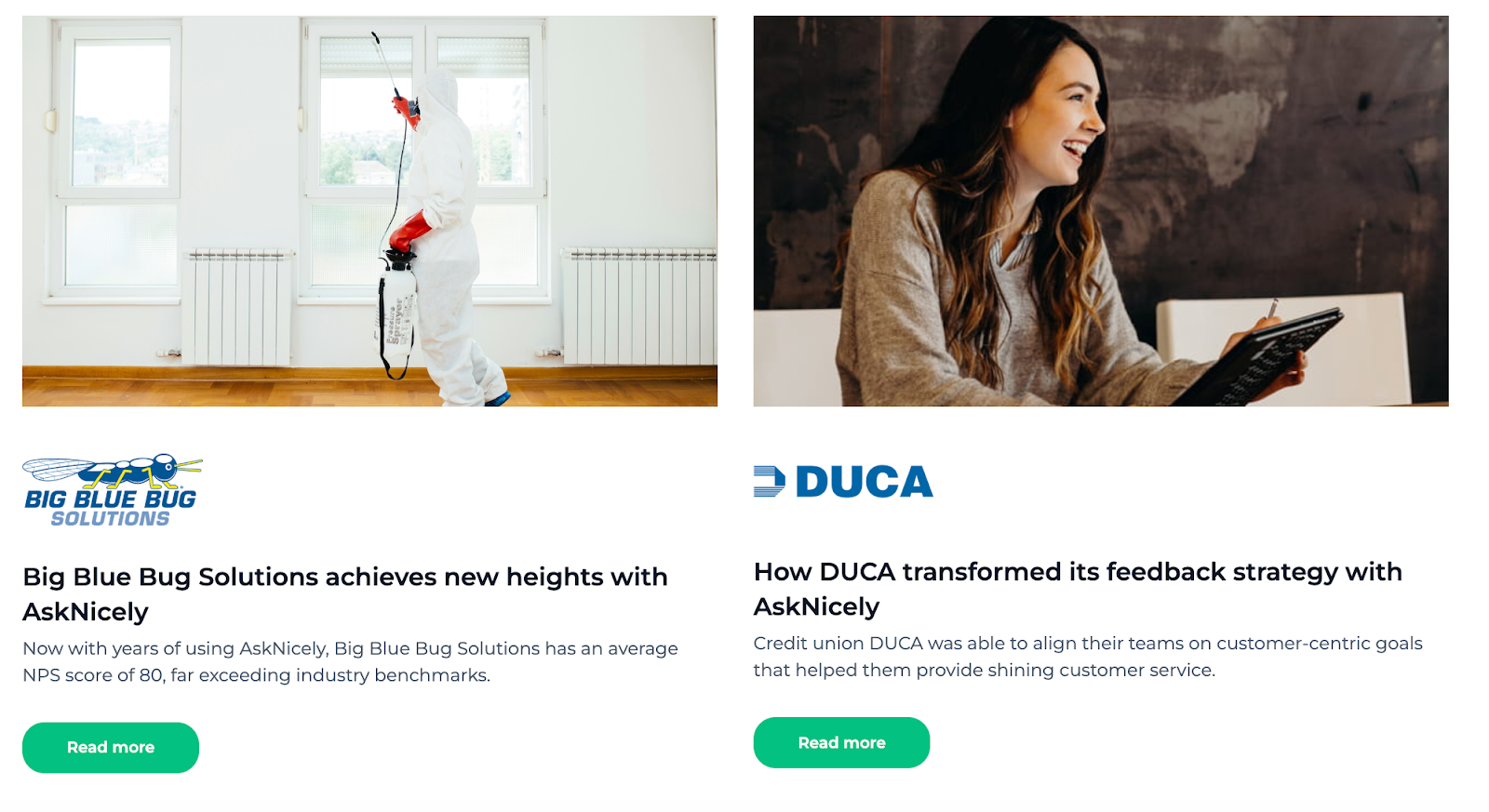The height and width of the screenshot is (812, 1489).
Task: Open the 'How DUCA transformed its feedback strategy' headline
Action: point(1078,589)
